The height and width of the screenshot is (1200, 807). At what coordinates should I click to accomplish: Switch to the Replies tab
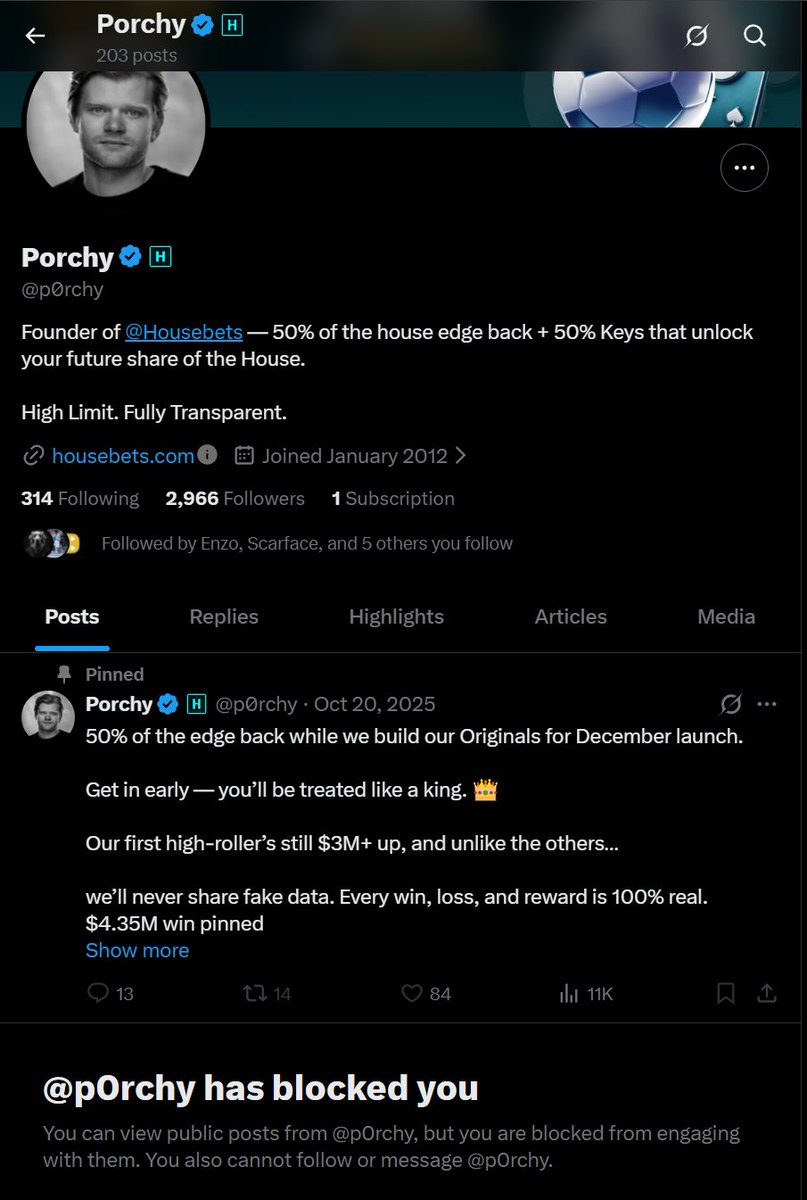click(224, 617)
